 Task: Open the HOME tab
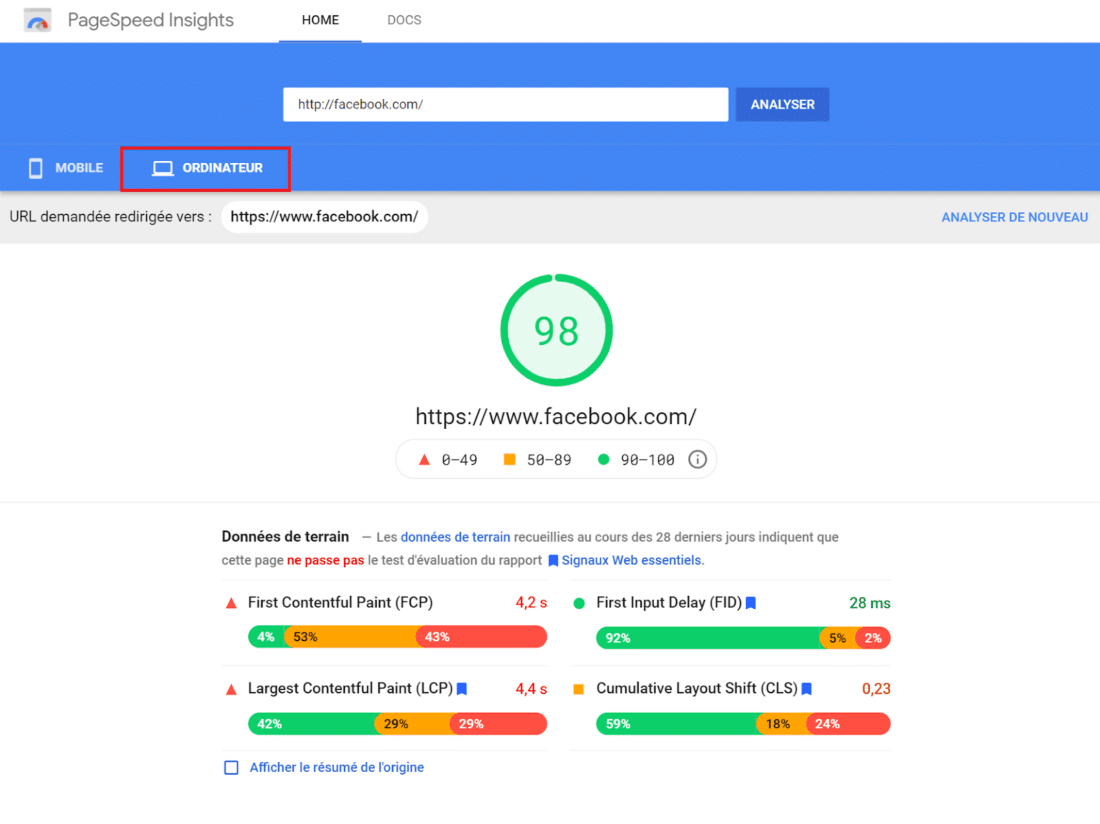[x=320, y=20]
